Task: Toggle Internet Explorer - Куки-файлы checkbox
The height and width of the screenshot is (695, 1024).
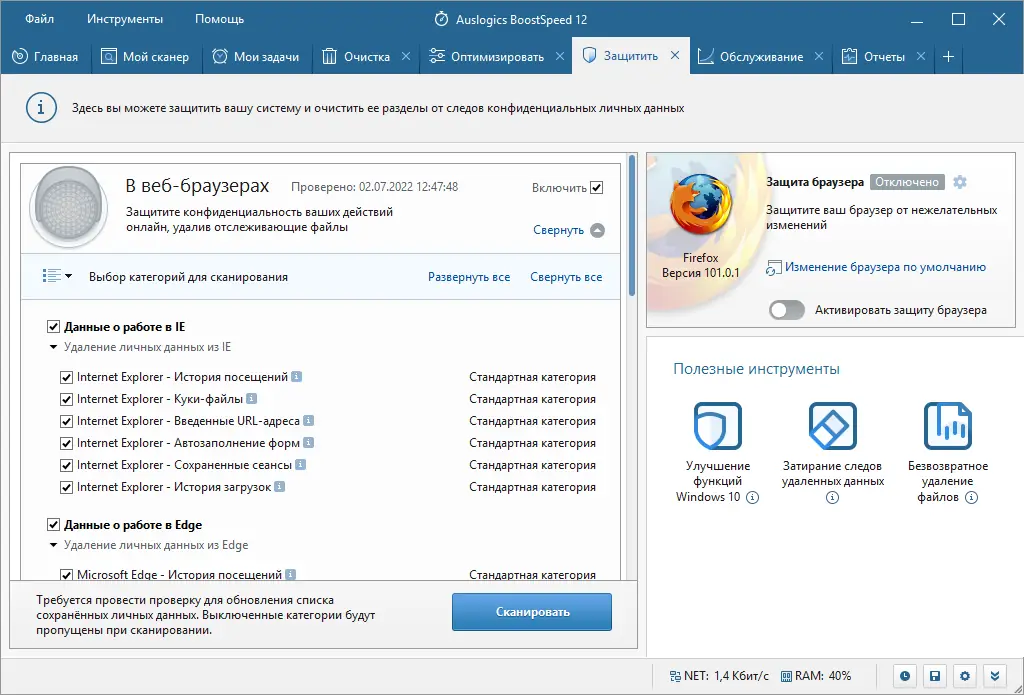Action: tap(66, 399)
